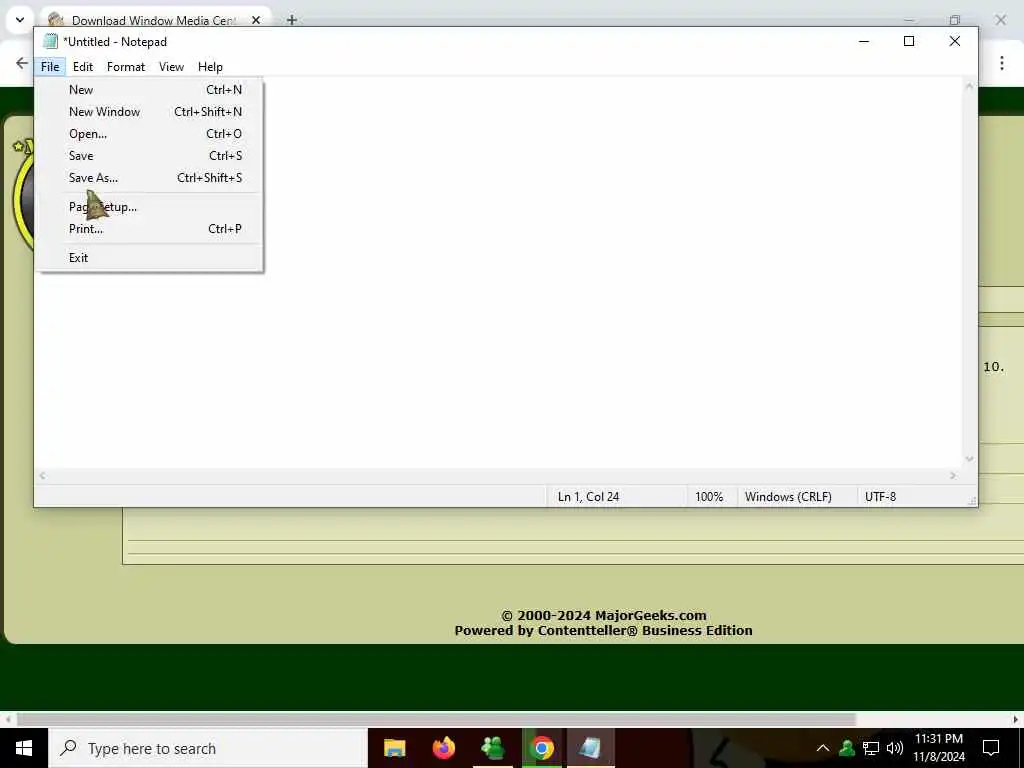Click Windows (CRLF) status entry

[788, 497]
